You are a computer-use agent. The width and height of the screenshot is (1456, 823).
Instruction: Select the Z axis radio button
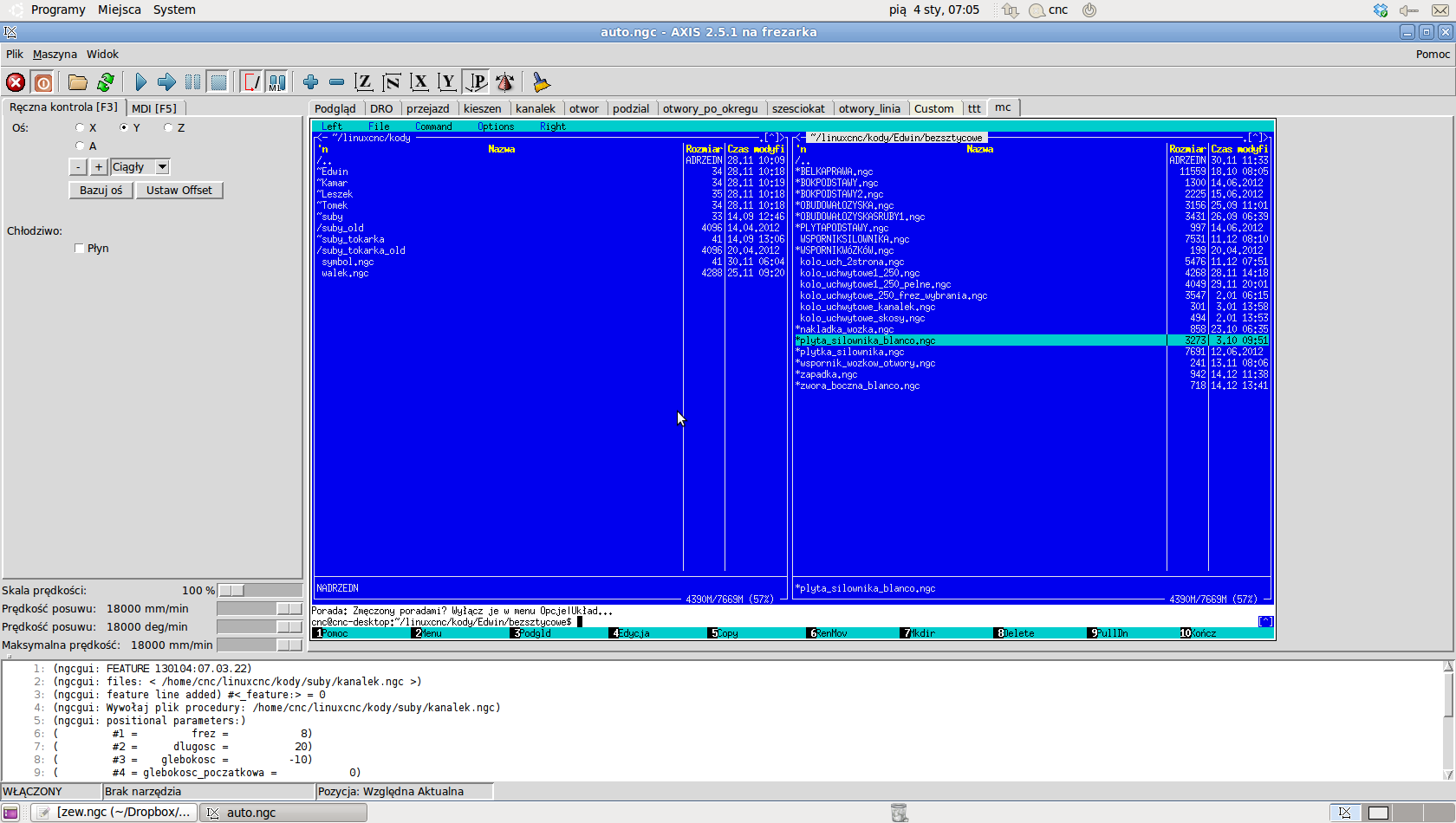point(168,127)
